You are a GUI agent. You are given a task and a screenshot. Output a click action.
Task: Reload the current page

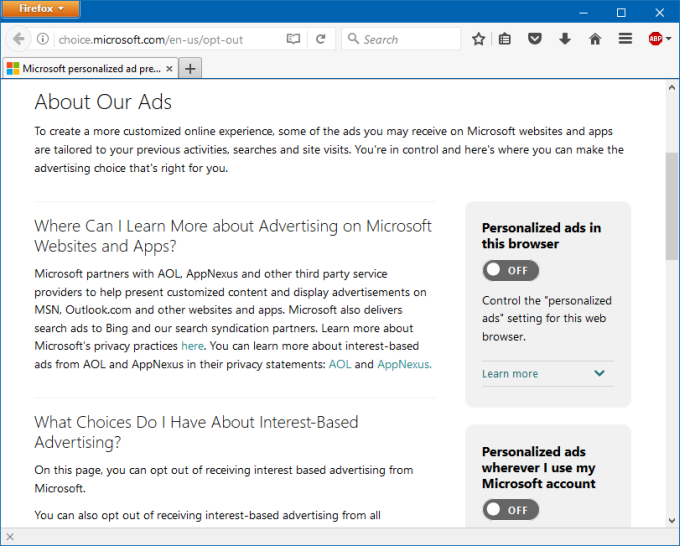(320, 39)
